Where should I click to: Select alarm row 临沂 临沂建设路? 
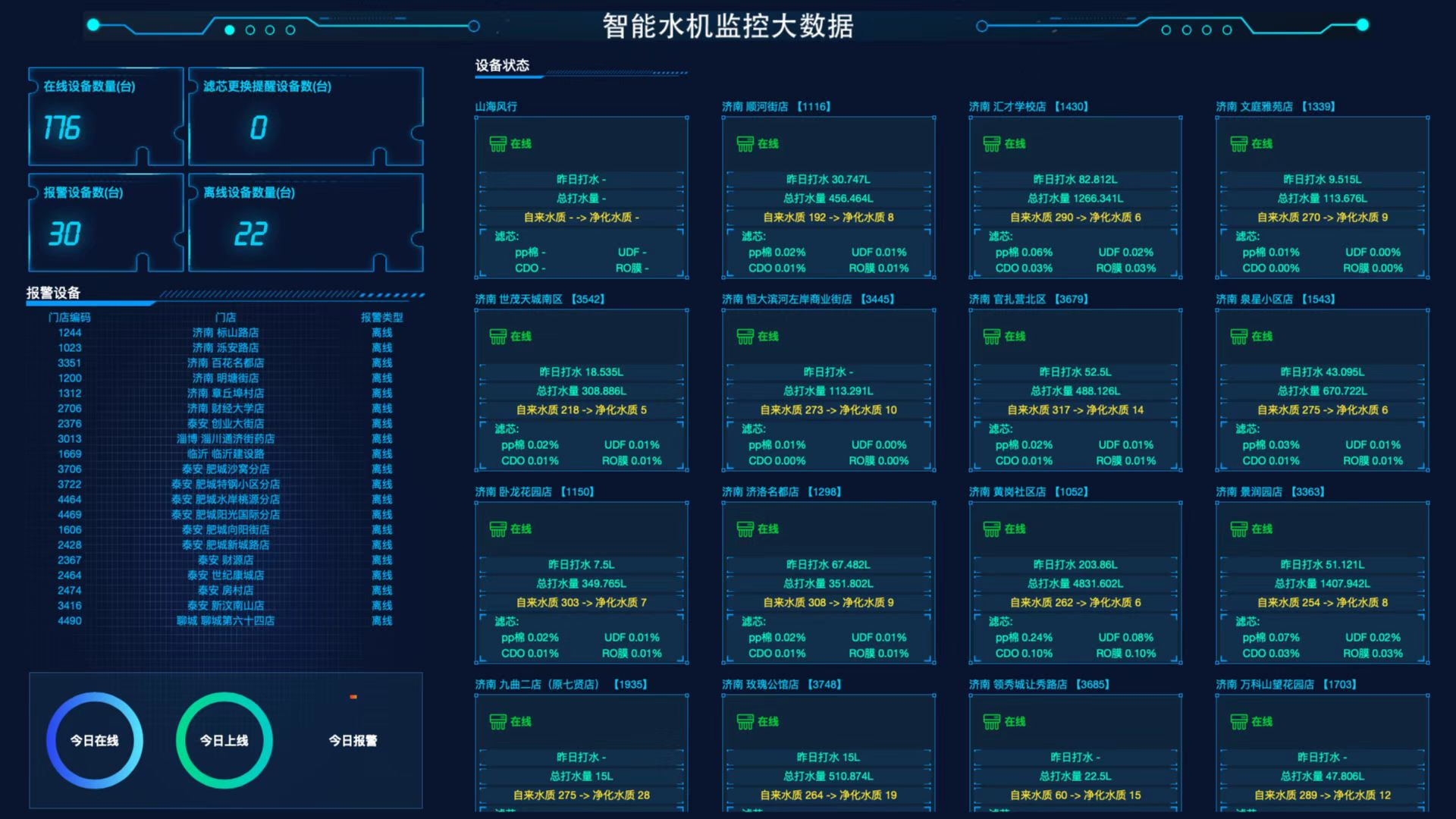pos(225,453)
